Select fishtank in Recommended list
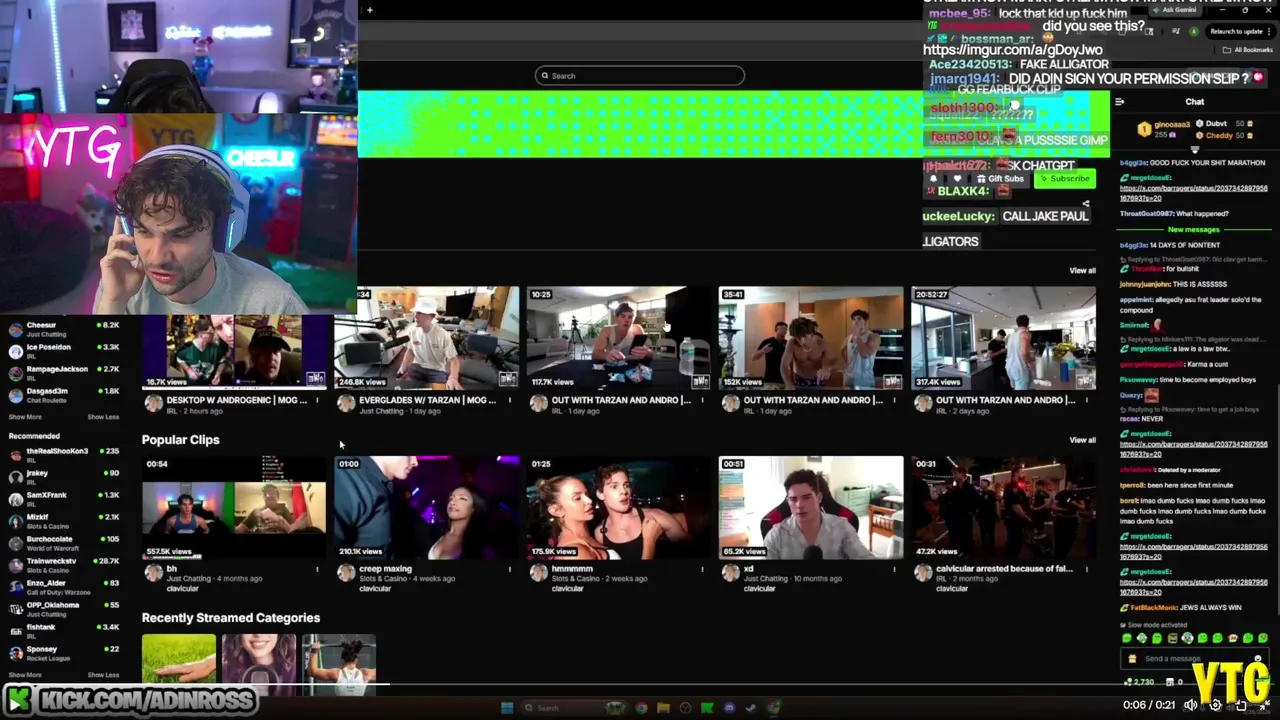 64,630
